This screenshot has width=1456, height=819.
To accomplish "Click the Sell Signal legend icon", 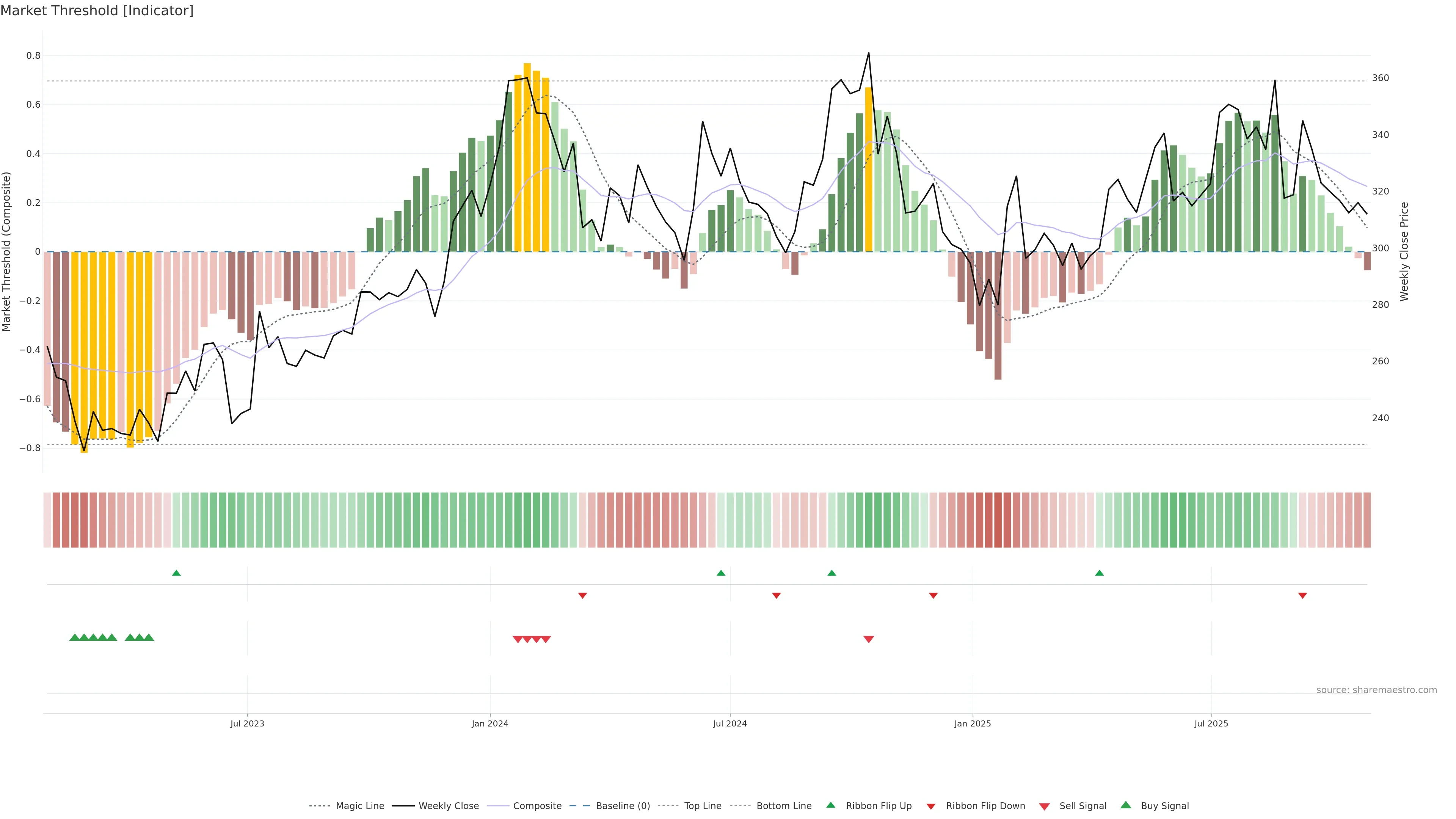I will point(1045,806).
